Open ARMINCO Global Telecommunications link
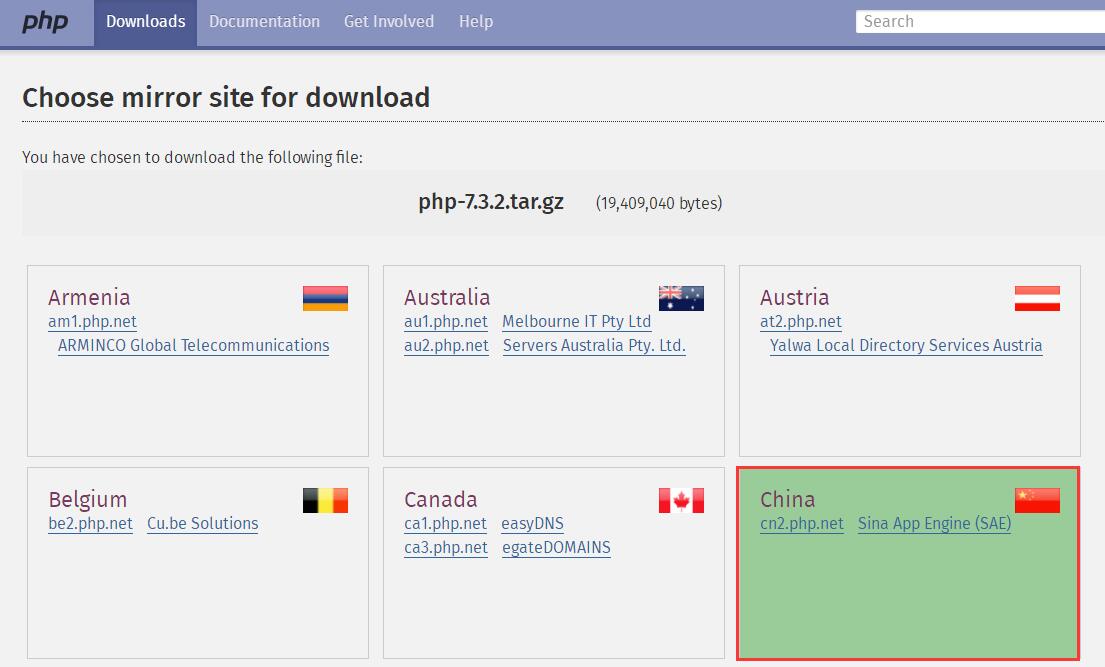This screenshot has height=667, width=1105. pyautogui.click(x=193, y=345)
